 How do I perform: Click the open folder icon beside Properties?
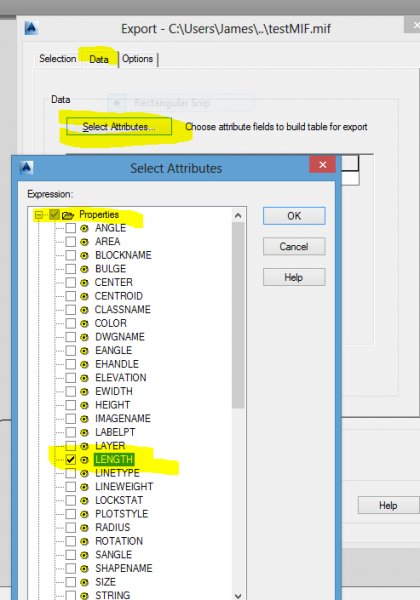point(68,215)
